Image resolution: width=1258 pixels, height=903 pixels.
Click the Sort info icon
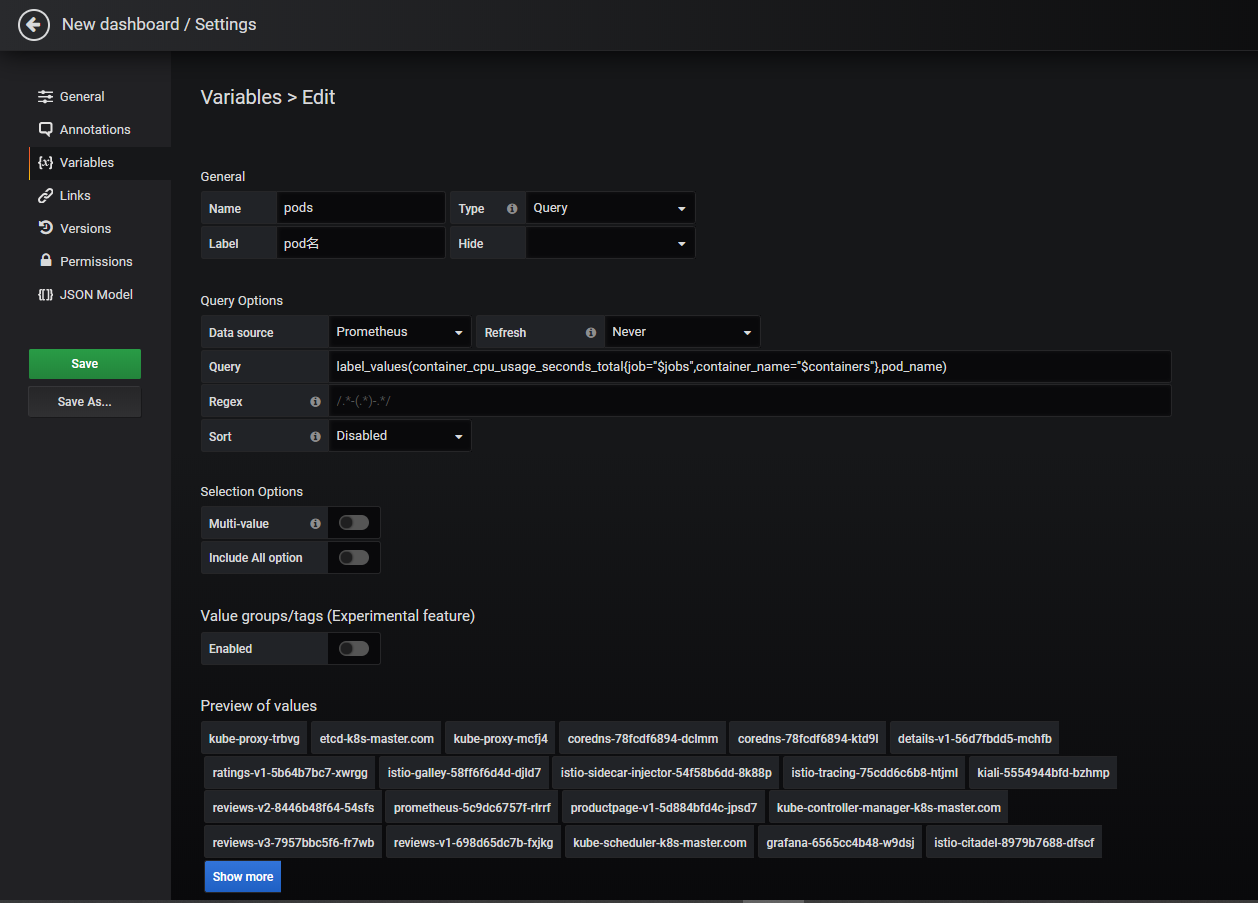pos(315,437)
